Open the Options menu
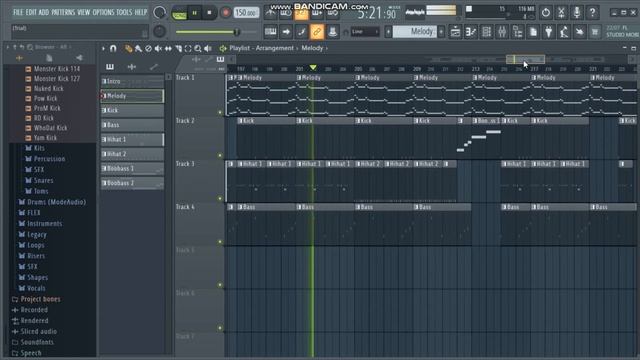 (103, 12)
